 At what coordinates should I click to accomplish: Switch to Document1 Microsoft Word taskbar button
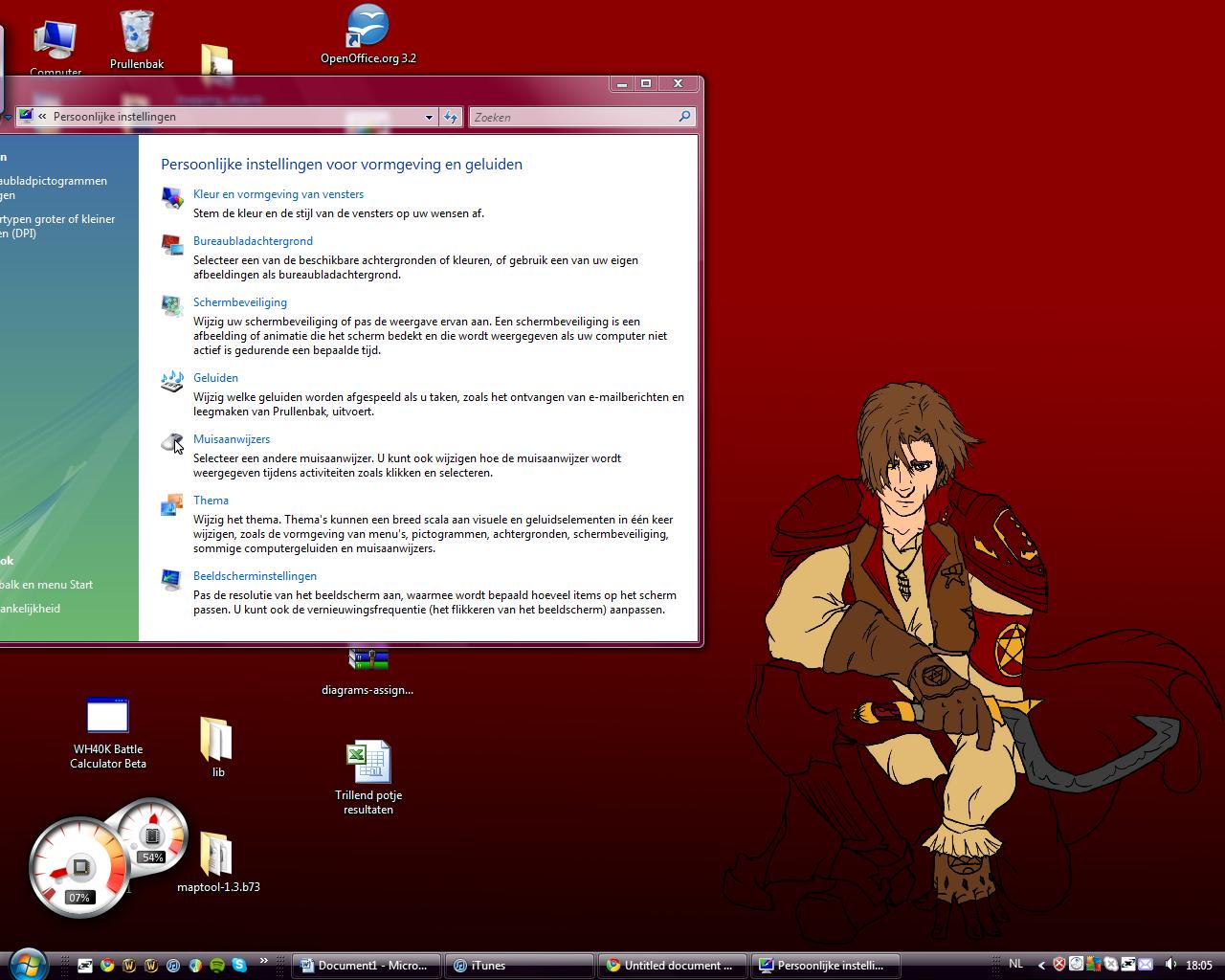367,966
